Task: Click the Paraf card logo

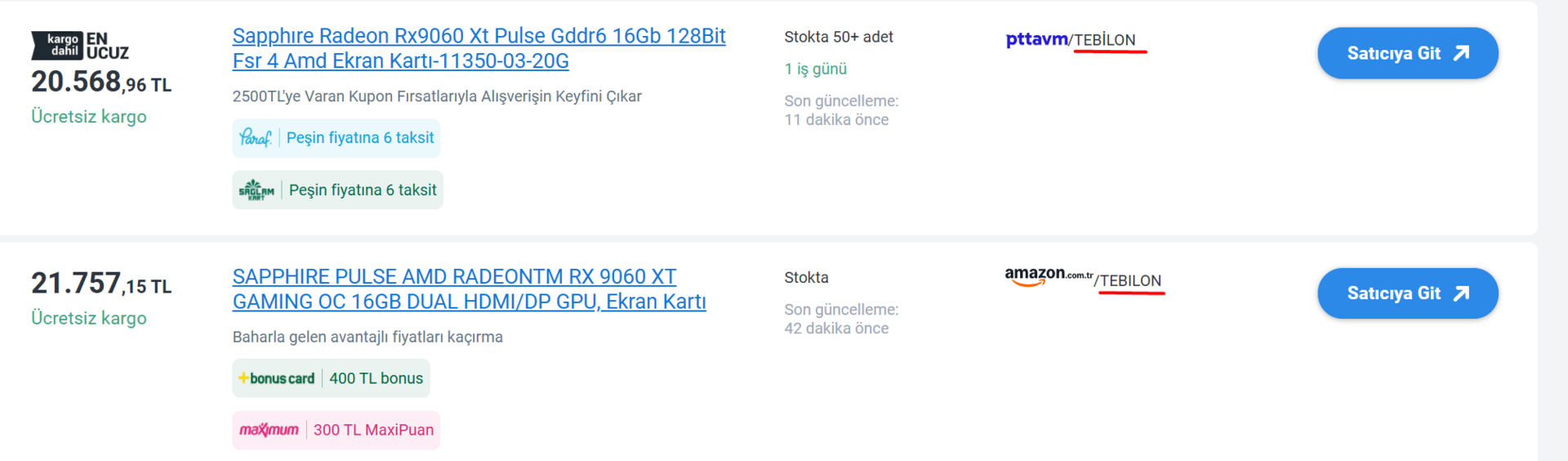Action: click(255, 138)
